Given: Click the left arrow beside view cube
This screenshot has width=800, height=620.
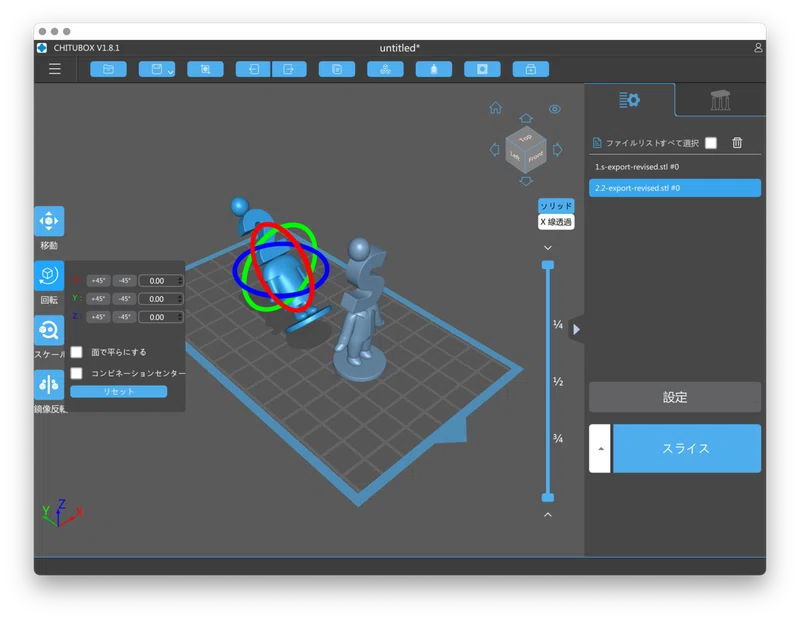Looking at the screenshot, I should coord(494,150).
